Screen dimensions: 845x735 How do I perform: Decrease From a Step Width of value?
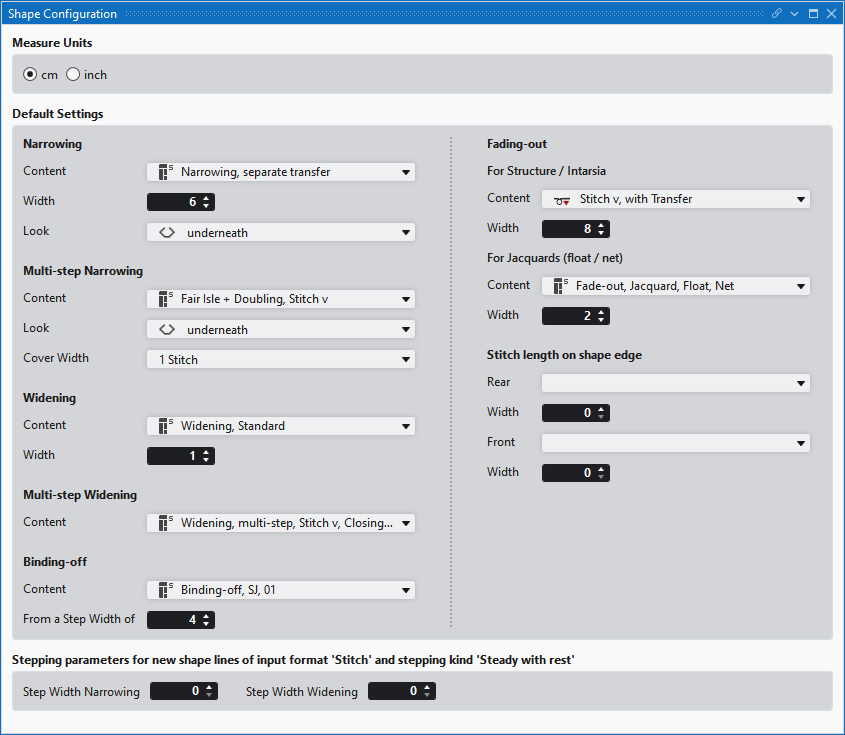(206, 624)
